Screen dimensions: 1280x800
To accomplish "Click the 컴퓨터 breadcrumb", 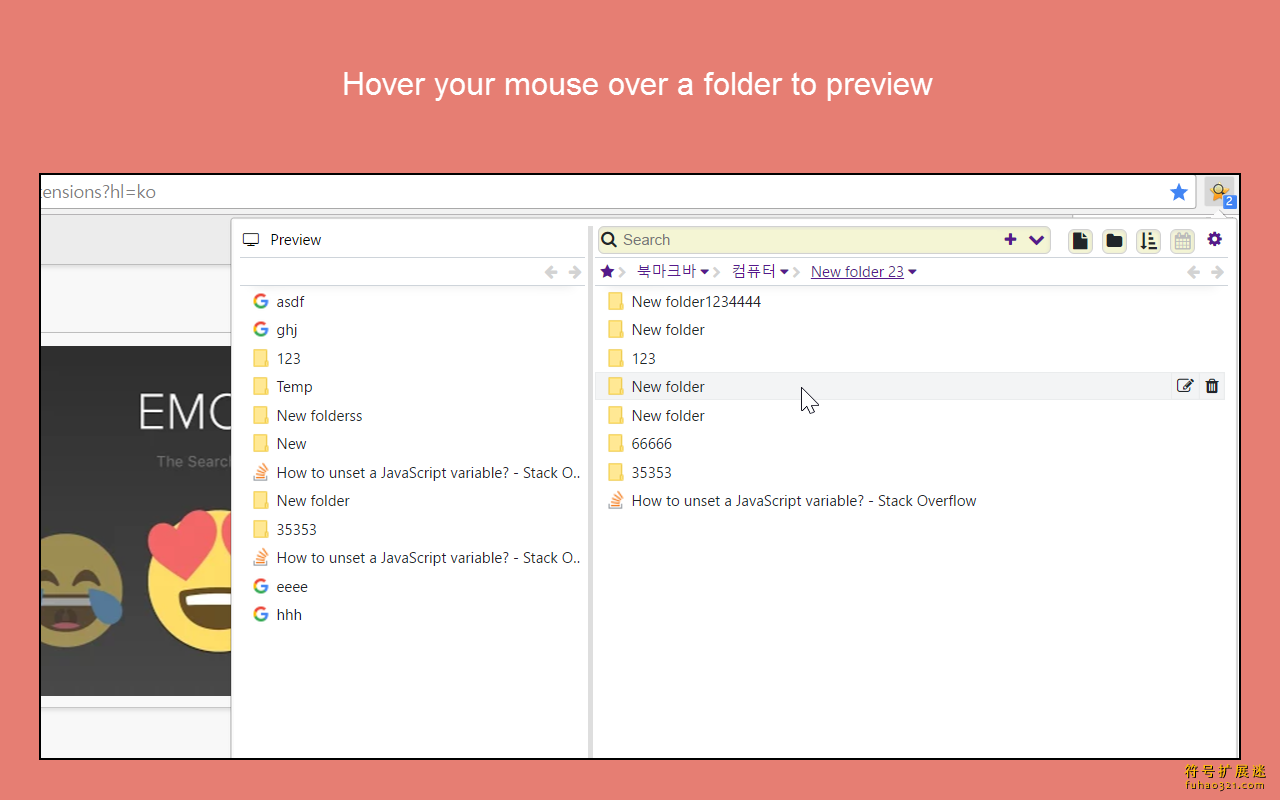I will (754, 271).
